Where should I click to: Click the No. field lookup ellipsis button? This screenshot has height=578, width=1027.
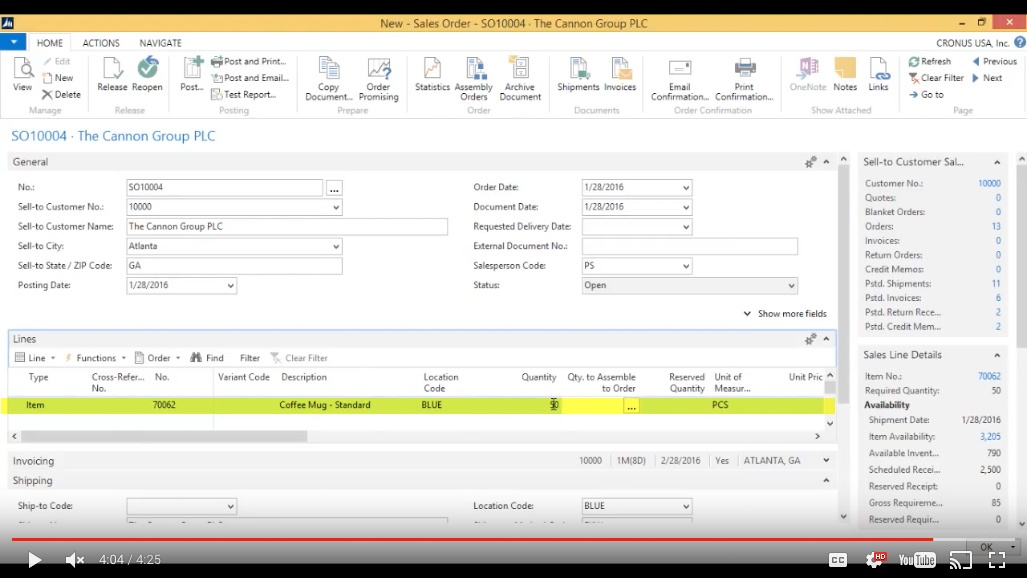(x=334, y=188)
